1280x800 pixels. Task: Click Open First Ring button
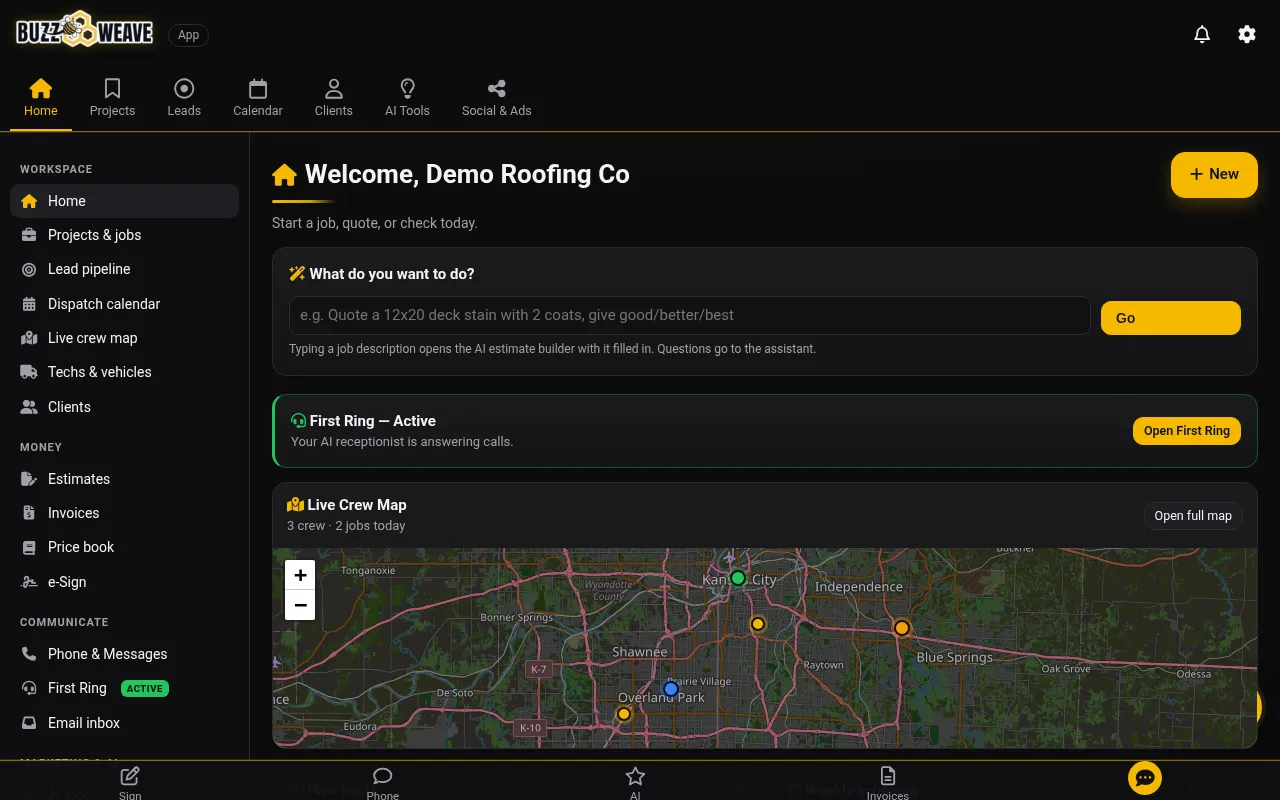click(1187, 431)
